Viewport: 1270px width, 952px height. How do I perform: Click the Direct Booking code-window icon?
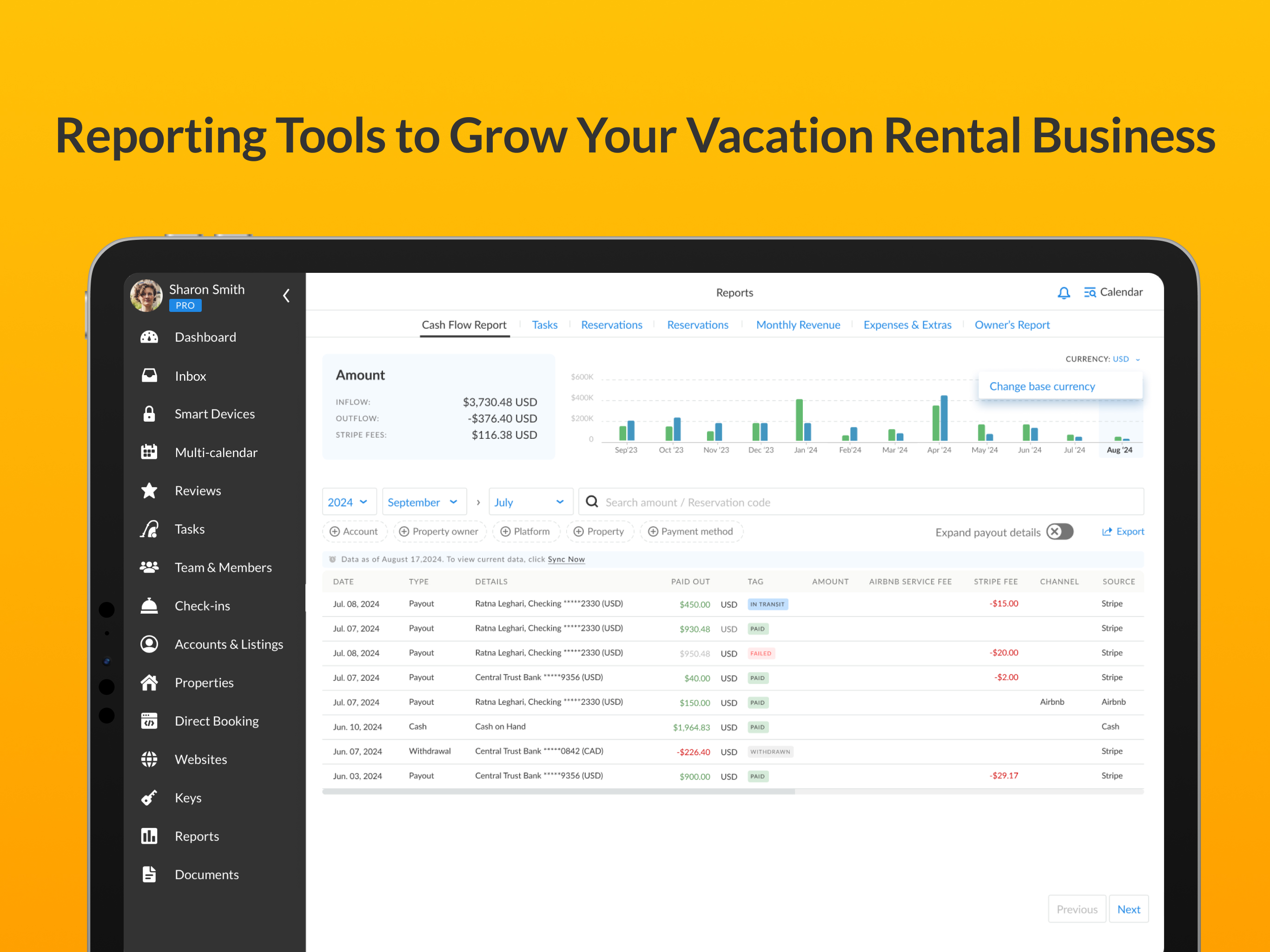(x=149, y=721)
